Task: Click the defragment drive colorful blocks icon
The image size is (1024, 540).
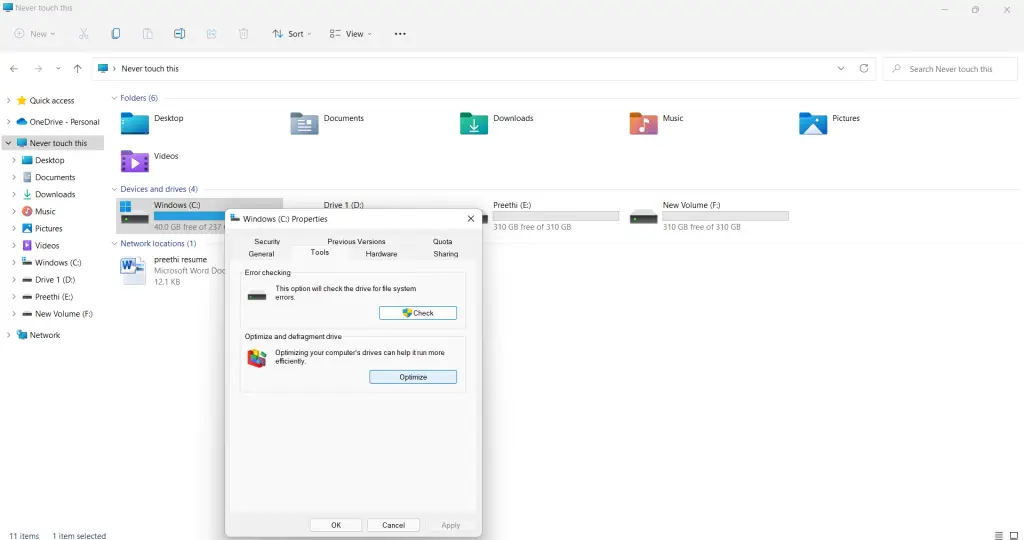Action: [x=257, y=358]
